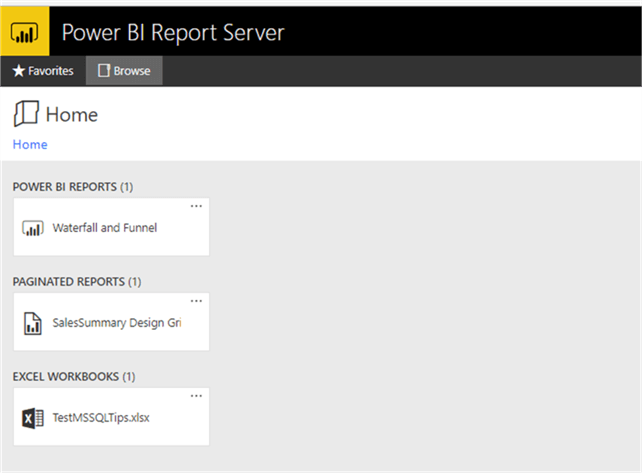Click the PAGINATED REPORTS (1) heading

(77, 282)
